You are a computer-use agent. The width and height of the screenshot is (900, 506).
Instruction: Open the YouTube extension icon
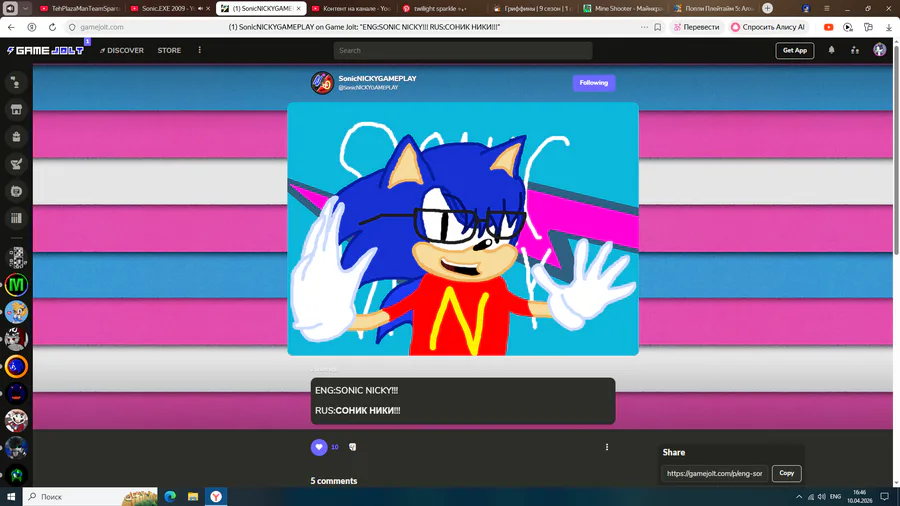pos(828,27)
